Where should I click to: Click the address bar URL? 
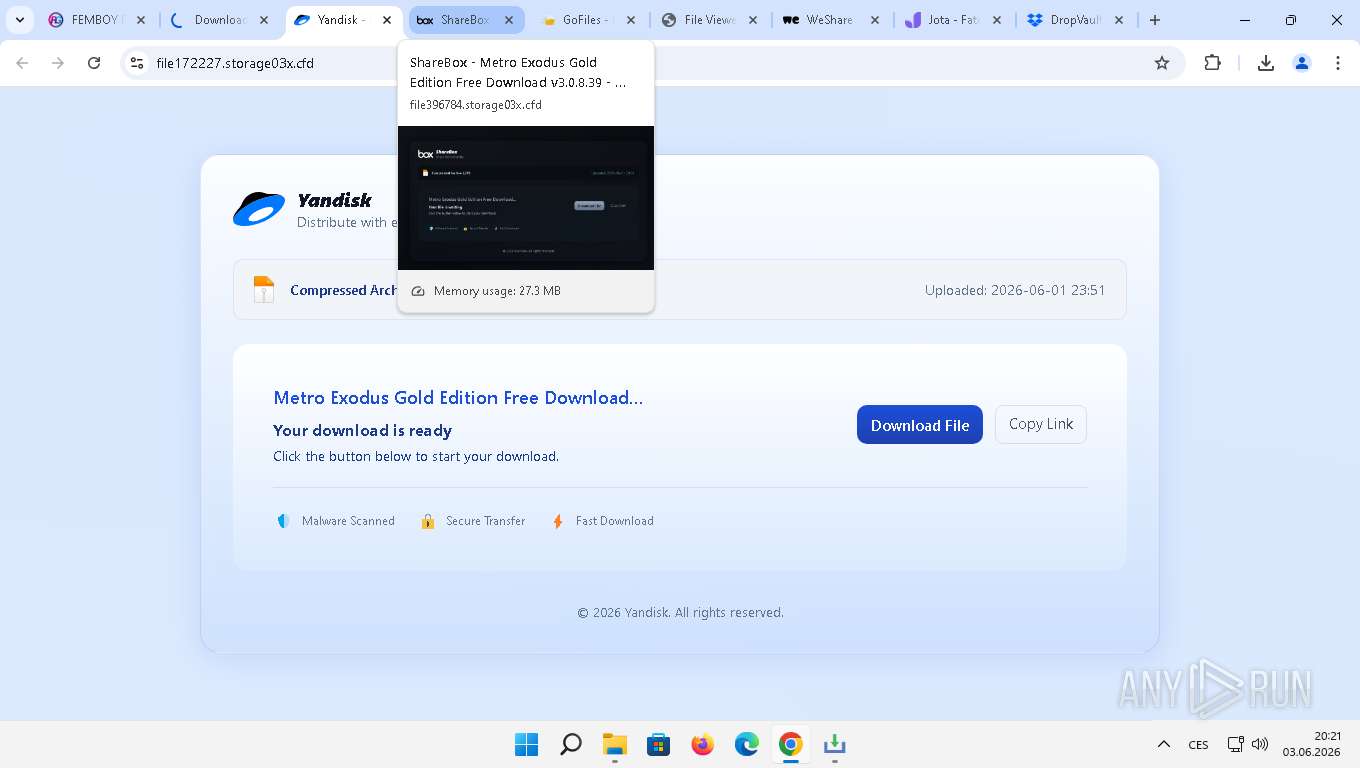point(235,63)
